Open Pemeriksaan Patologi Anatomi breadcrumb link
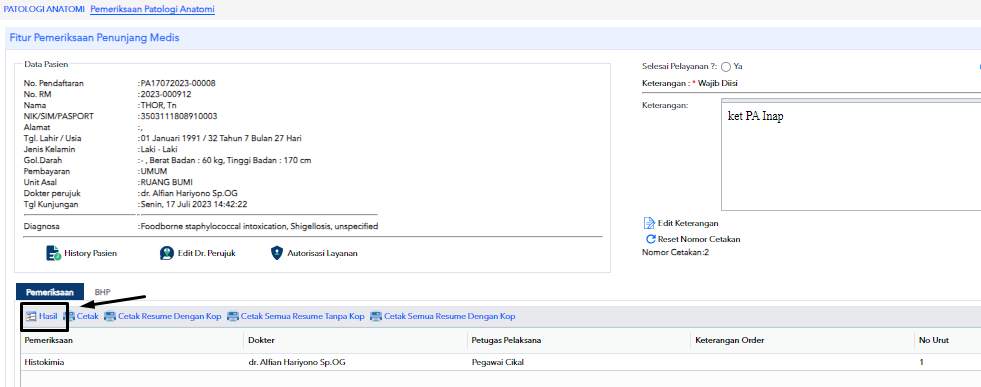The image size is (981, 387). [153, 9]
